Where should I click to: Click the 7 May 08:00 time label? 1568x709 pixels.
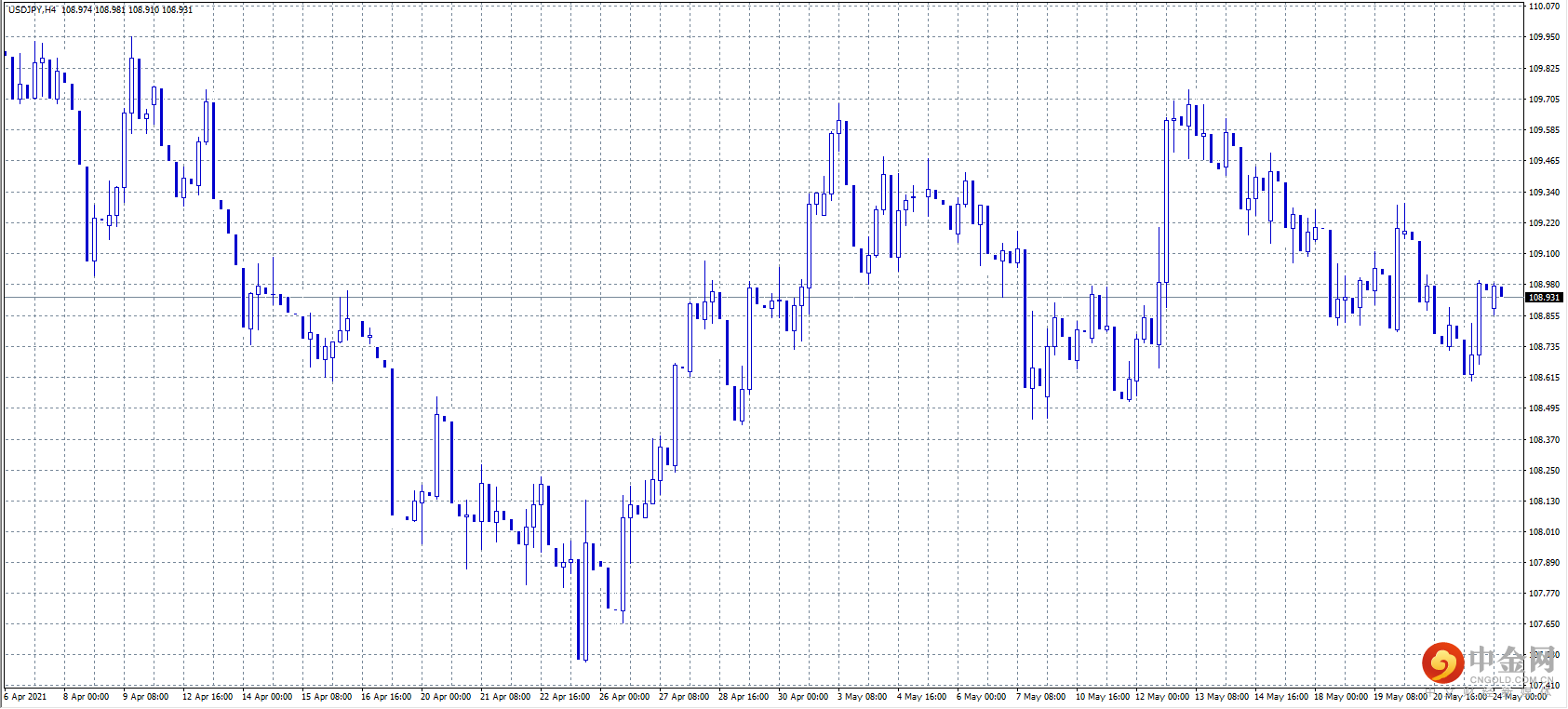coord(1041,697)
